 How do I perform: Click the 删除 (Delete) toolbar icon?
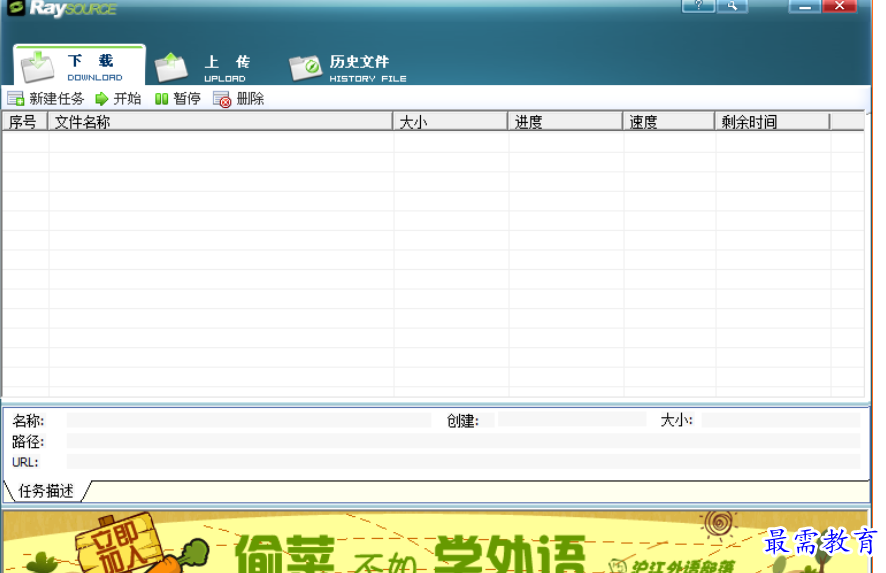pyautogui.click(x=222, y=99)
